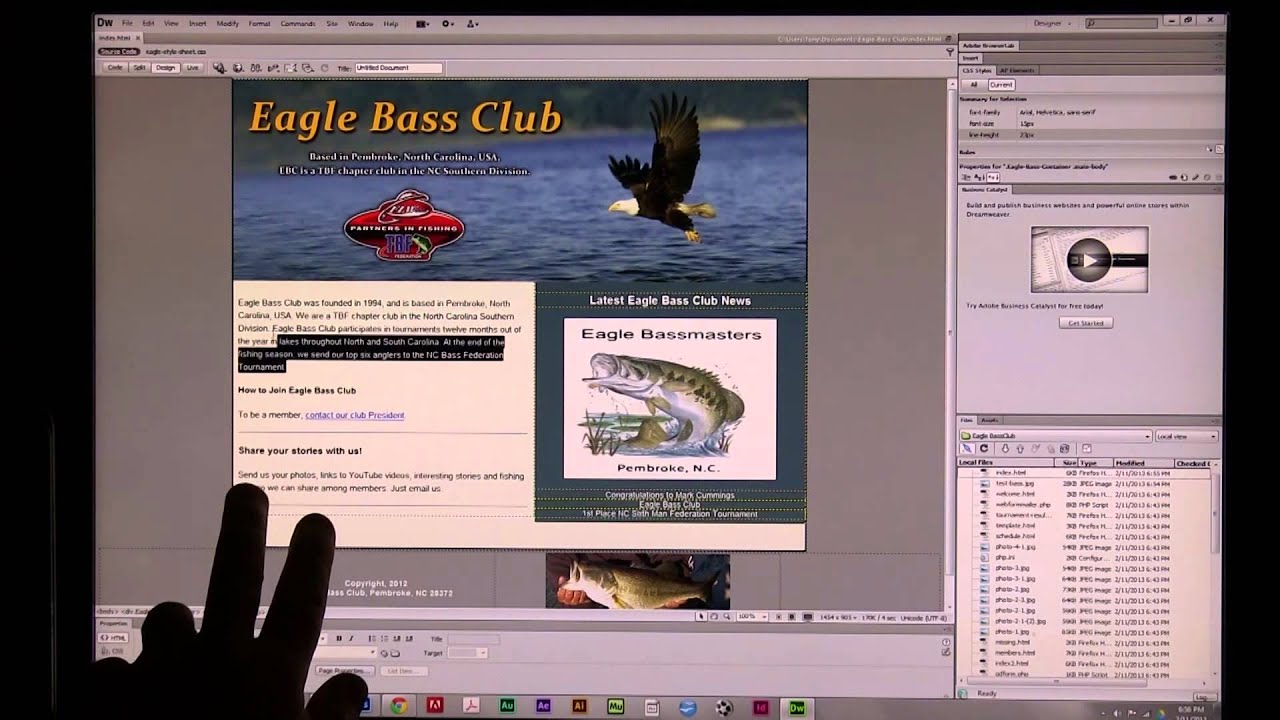Viewport: 1280px width, 720px height.
Task: Open Google Chrome from the taskbar
Action: tap(398, 706)
